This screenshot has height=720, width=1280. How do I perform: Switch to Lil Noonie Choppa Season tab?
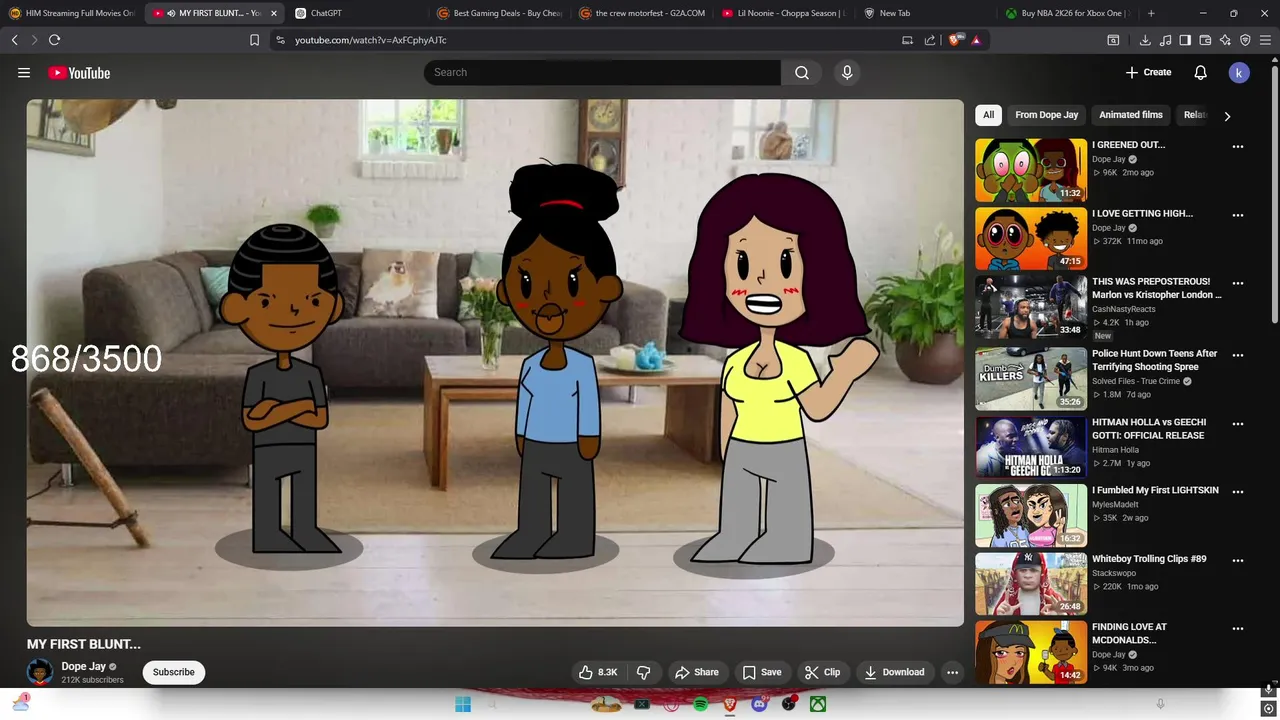784,13
